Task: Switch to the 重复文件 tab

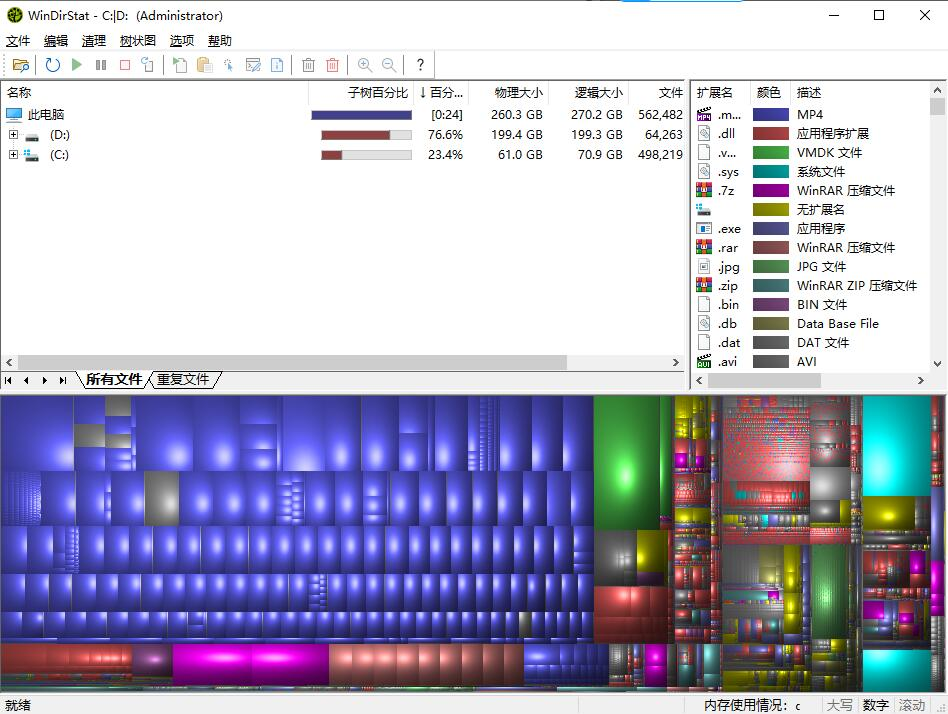Action: pos(183,380)
